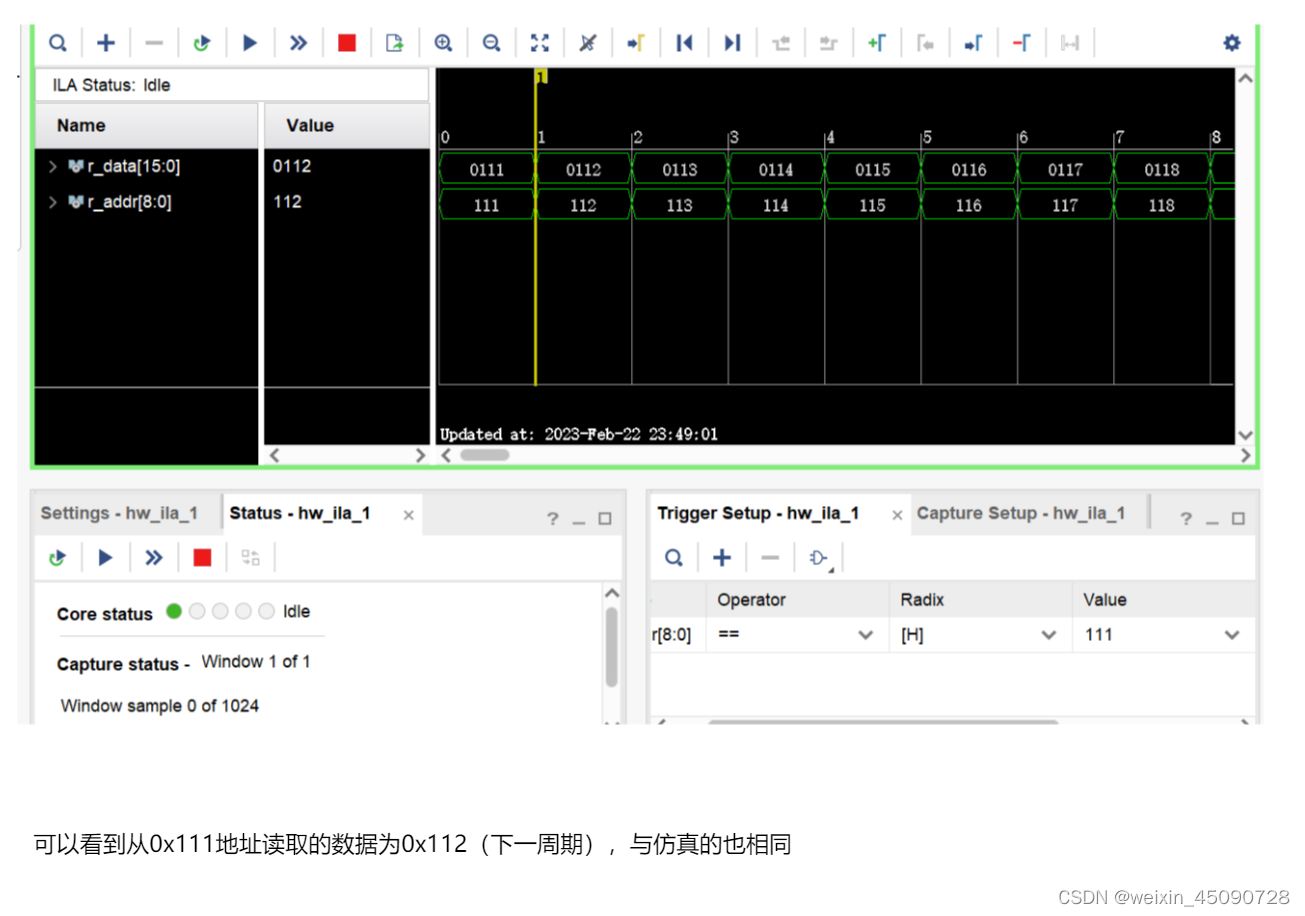This screenshot has width=1305, height=916.
Task: Click the search icon in waveform toolbar
Action: pos(59,43)
